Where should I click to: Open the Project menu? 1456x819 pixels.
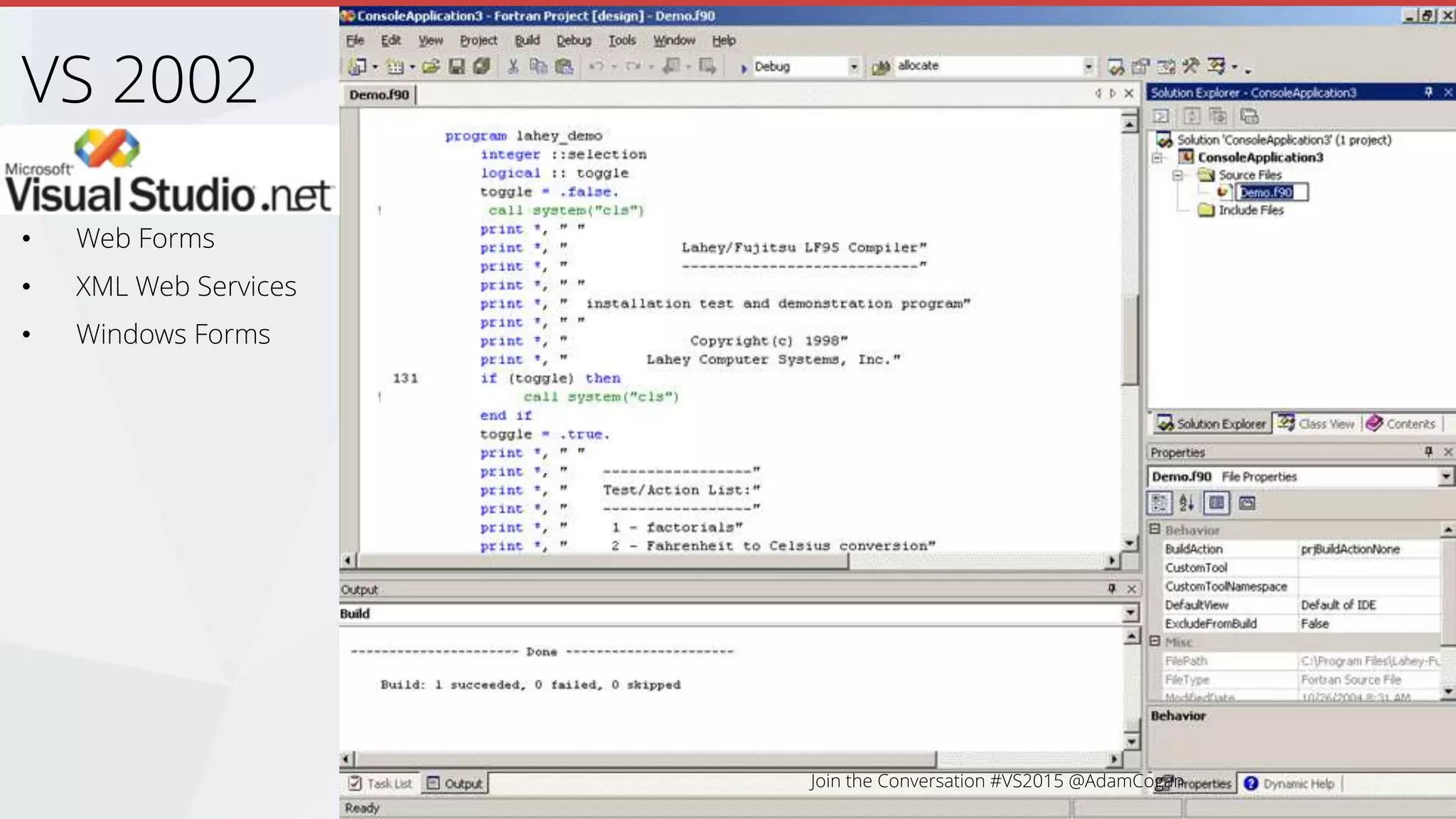click(478, 41)
